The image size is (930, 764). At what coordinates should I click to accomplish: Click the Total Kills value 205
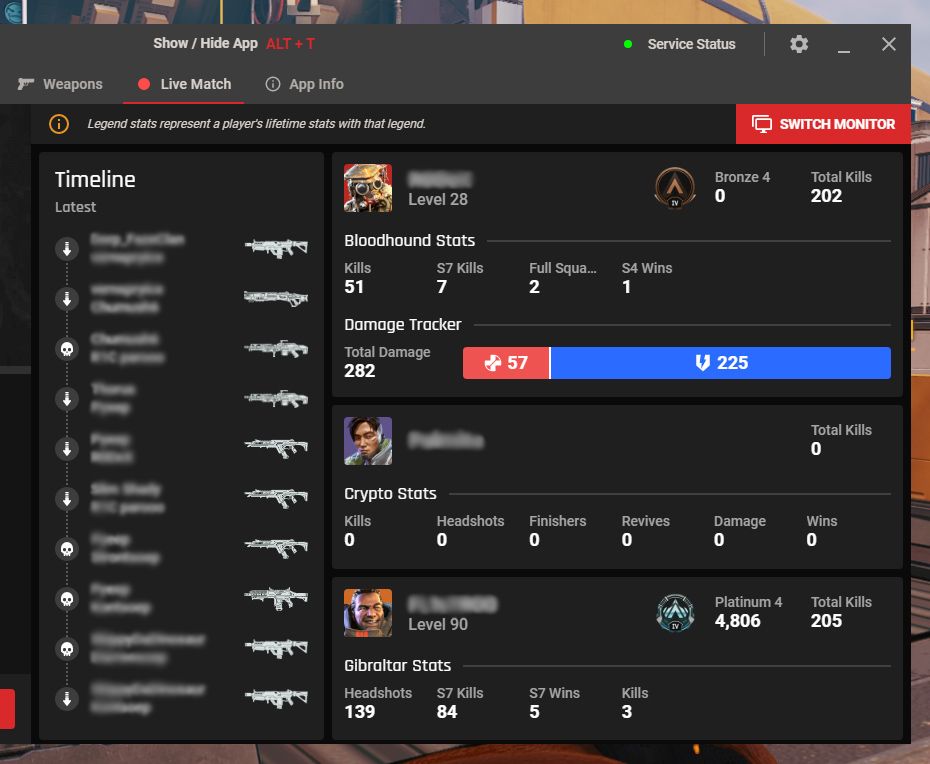click(x=826, y=620)
